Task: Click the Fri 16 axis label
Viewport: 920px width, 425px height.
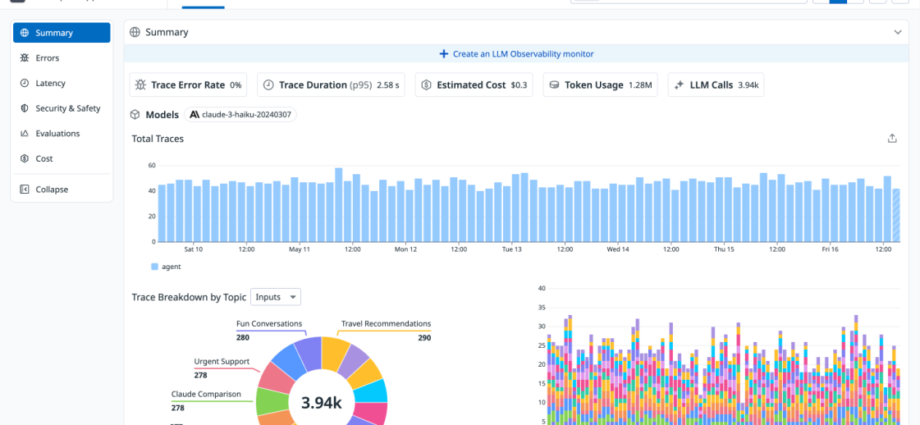Action: (830, 249)
